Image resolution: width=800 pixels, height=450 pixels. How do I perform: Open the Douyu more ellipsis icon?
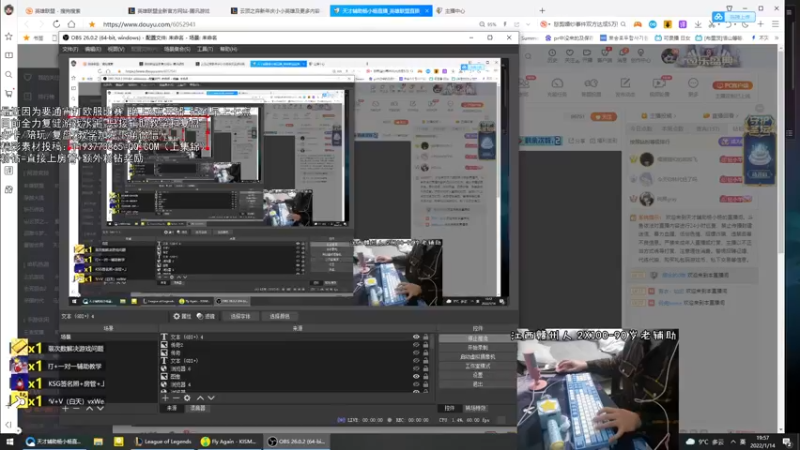(693, 83)
